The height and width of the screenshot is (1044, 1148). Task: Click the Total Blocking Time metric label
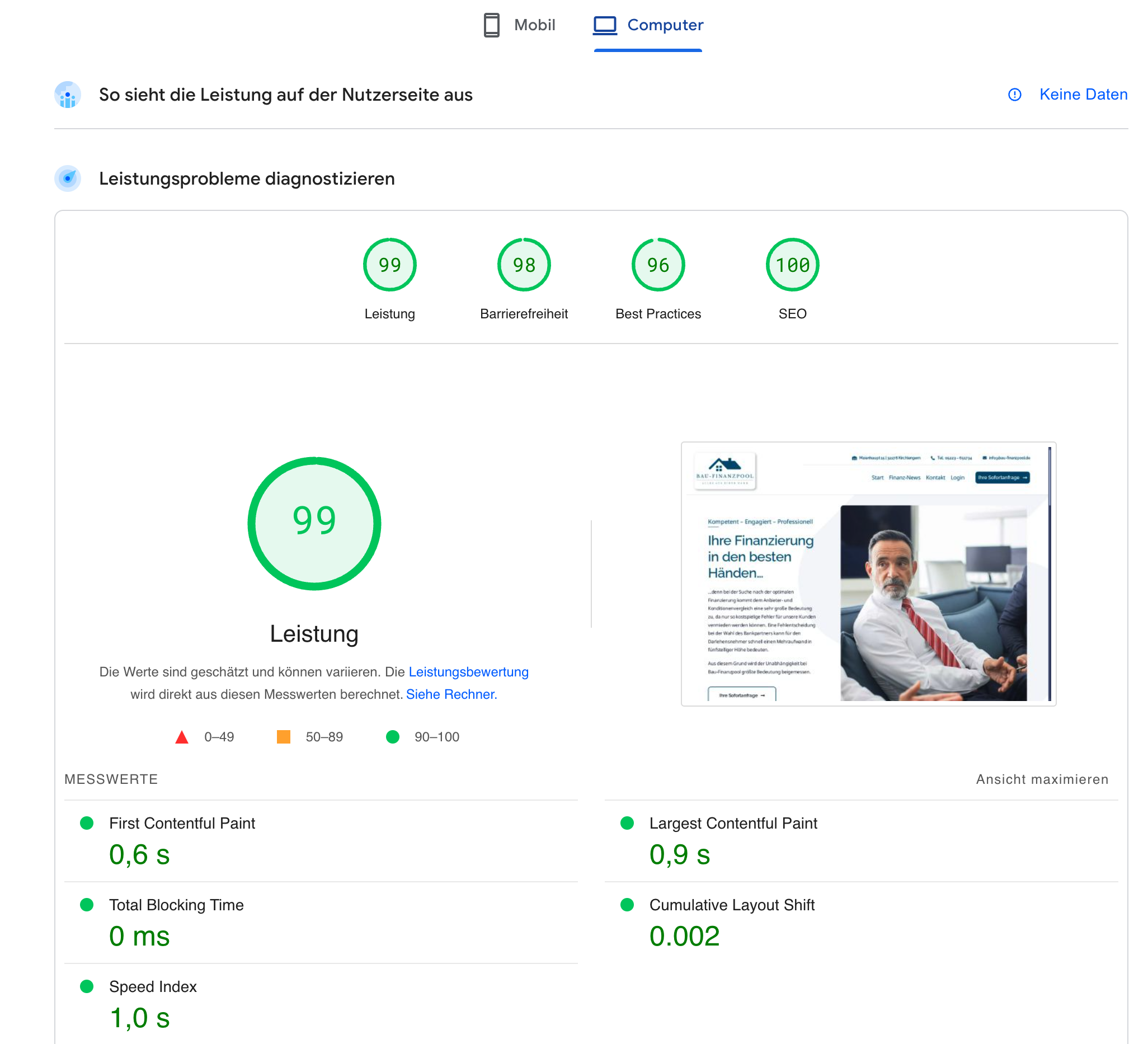[x=177, y=905]
